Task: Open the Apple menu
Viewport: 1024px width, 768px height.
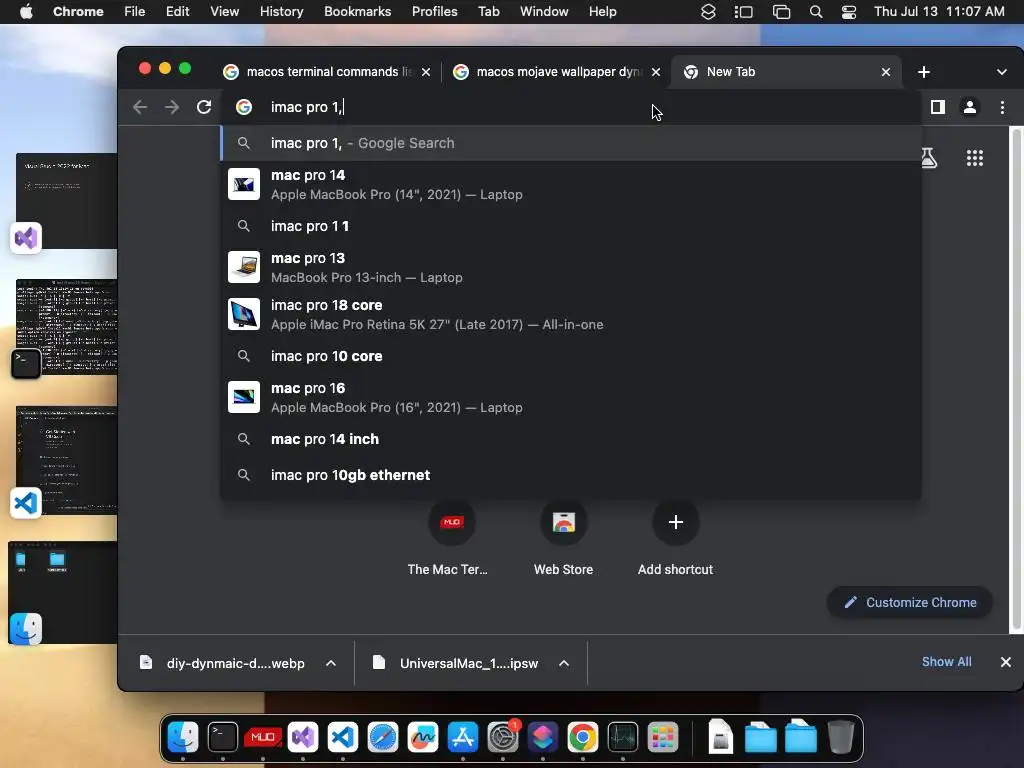Action: click(26, 12)
